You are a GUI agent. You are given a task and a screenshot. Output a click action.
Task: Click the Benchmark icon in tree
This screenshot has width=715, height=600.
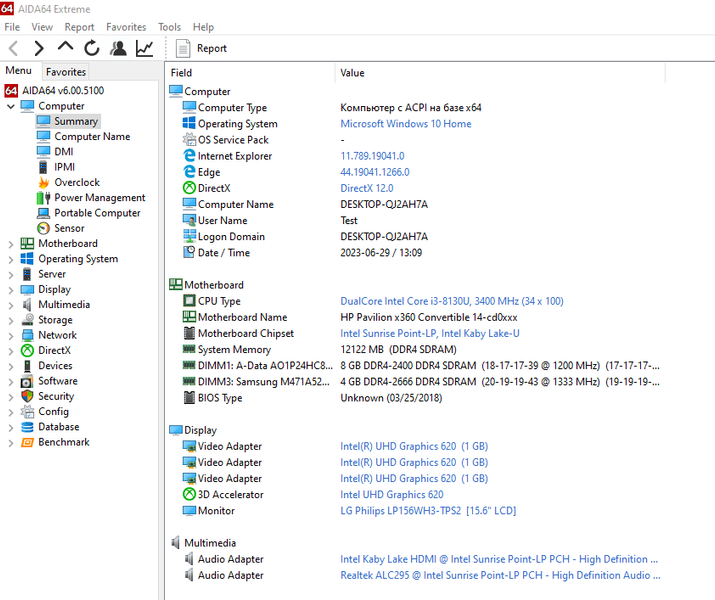27,442
